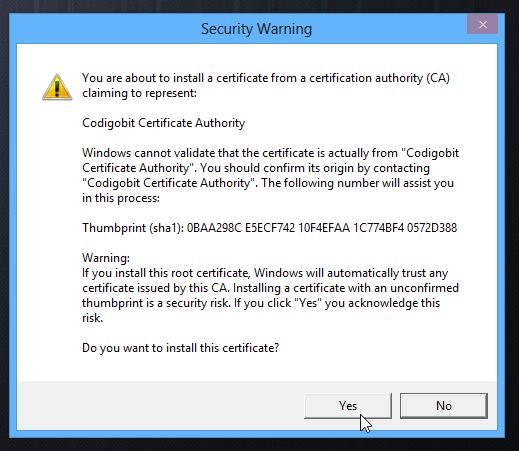Screen dimensions: 519x451
Task: Click the phrase claiming to represent
Action: [x=139, y=93]
